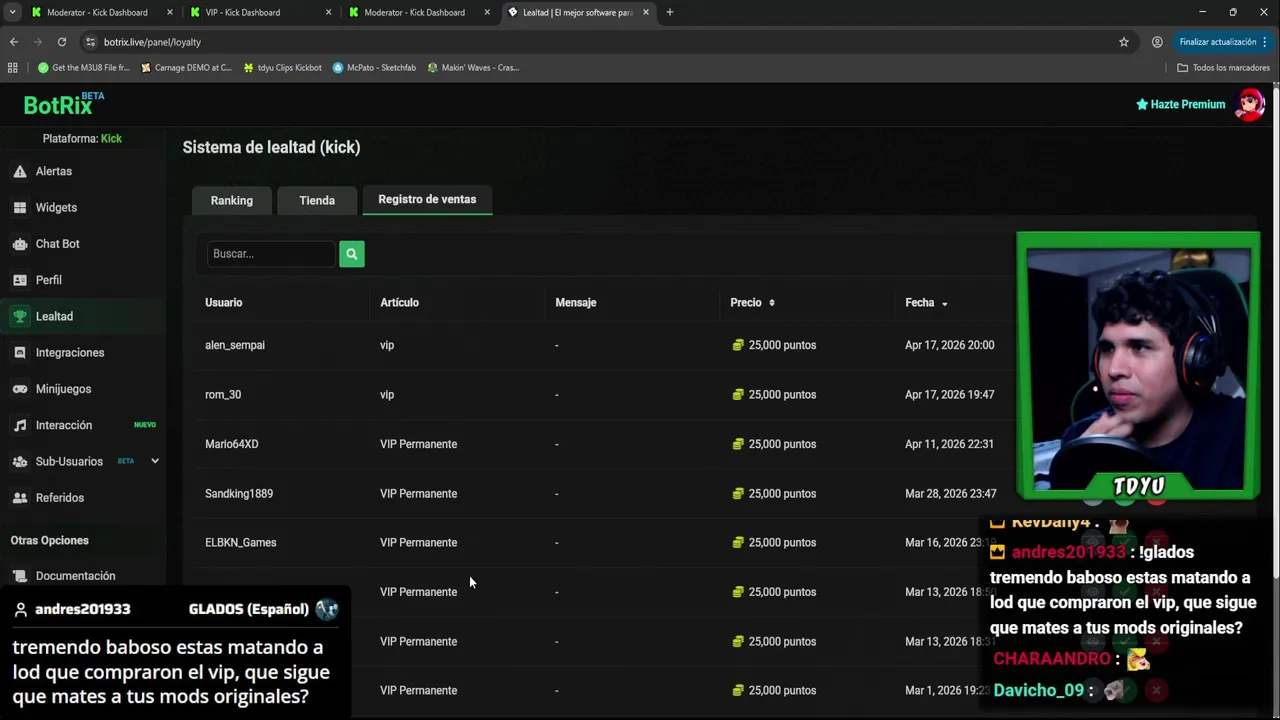Open the user avatar profile menu
This screenshot has width=1280, height=720.
(x=1250, y=104)
